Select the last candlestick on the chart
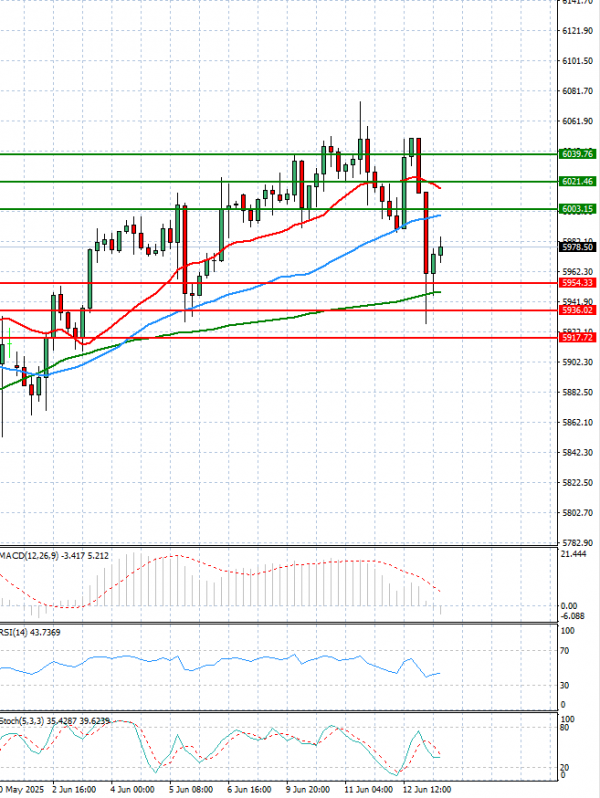This screenshot has width=600, height=798. coord(441,251)
